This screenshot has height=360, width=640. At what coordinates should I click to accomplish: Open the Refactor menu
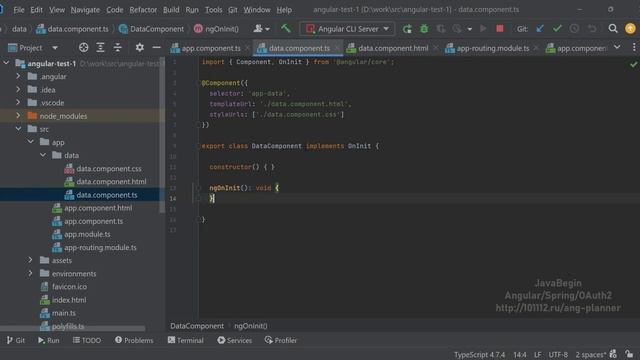(143, 9)
